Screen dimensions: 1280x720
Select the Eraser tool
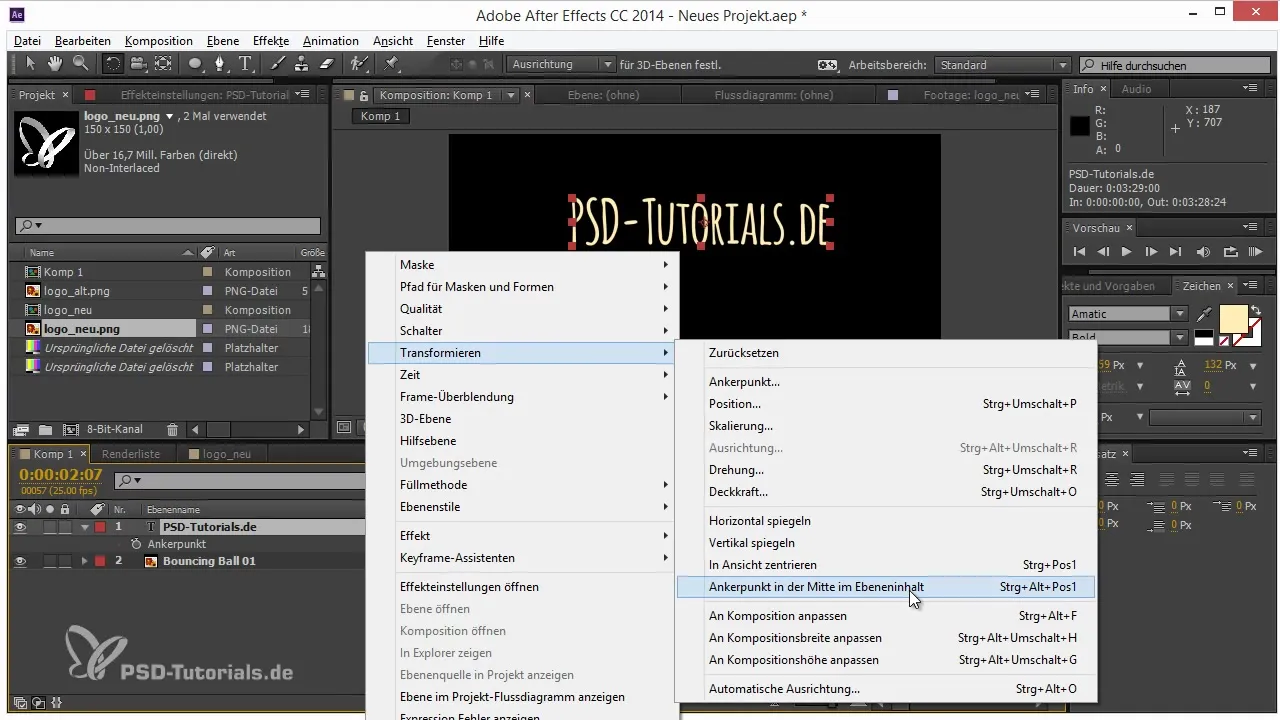pyautogui.click(x=326, y=64)
